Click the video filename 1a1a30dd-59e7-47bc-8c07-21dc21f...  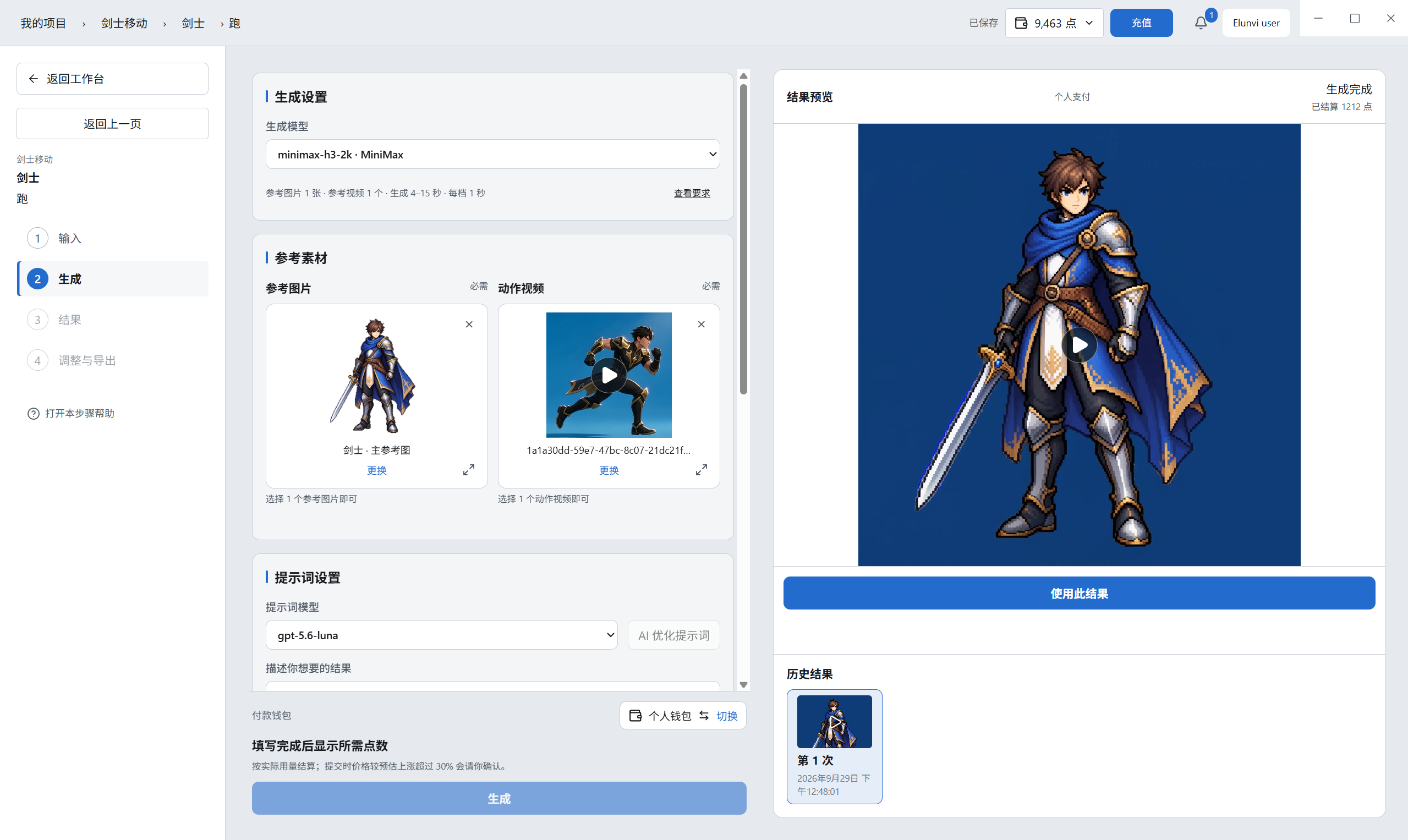609,451
